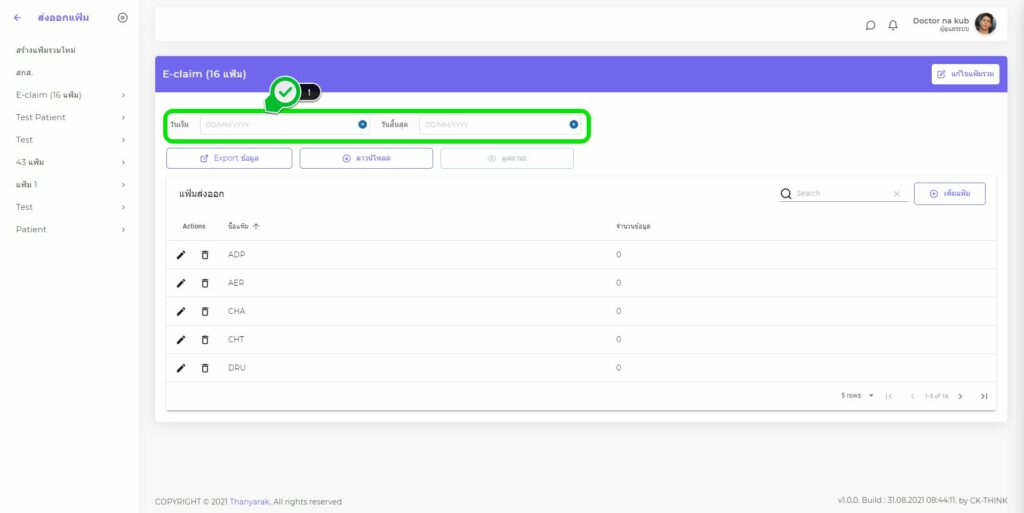Click the ดาวน์โหลด download button
The image size is (1024, 513).
366,158
